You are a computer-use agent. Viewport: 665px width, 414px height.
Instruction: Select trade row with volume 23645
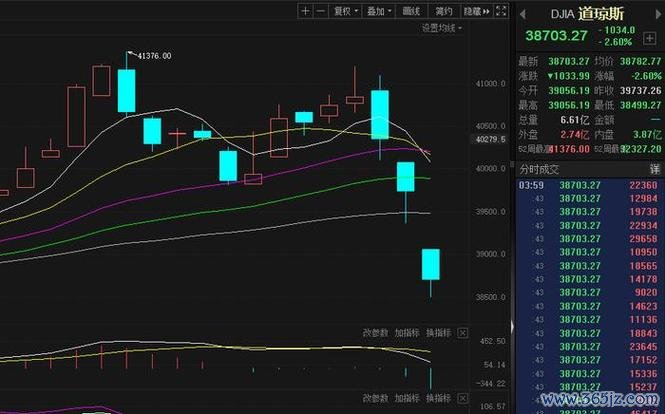tap(590, 347)
